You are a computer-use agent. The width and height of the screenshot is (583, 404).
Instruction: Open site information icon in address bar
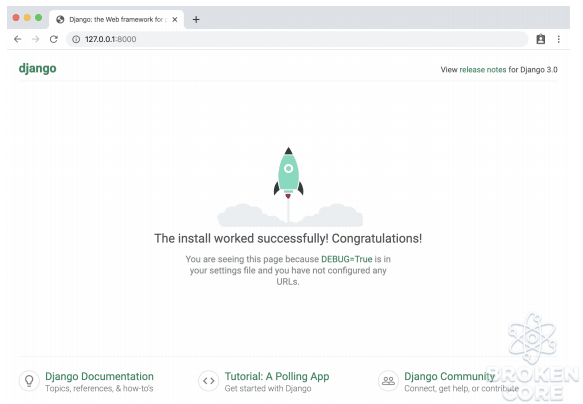pos(76,39)
